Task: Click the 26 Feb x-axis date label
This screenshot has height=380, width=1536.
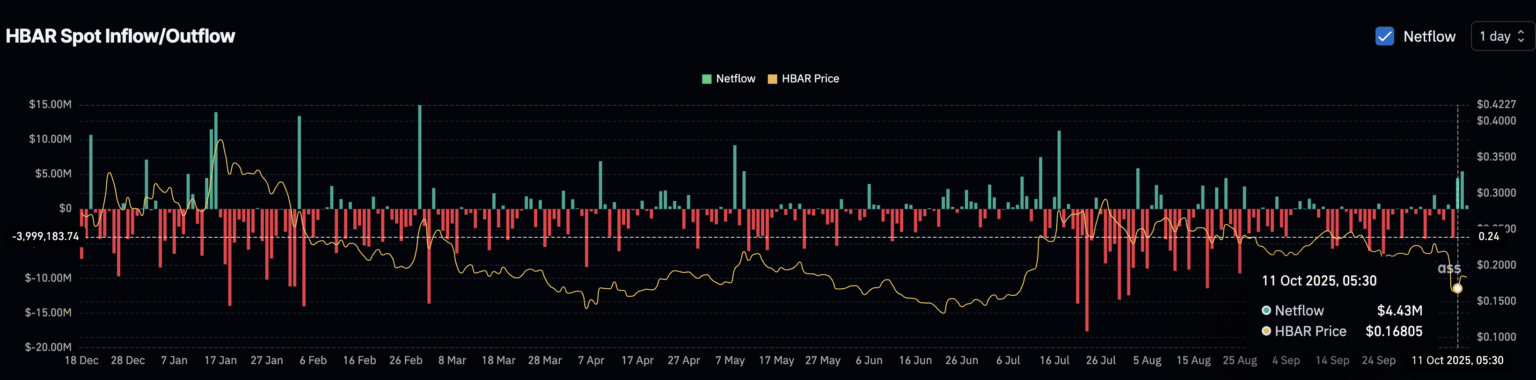Action: pos(407,360)
